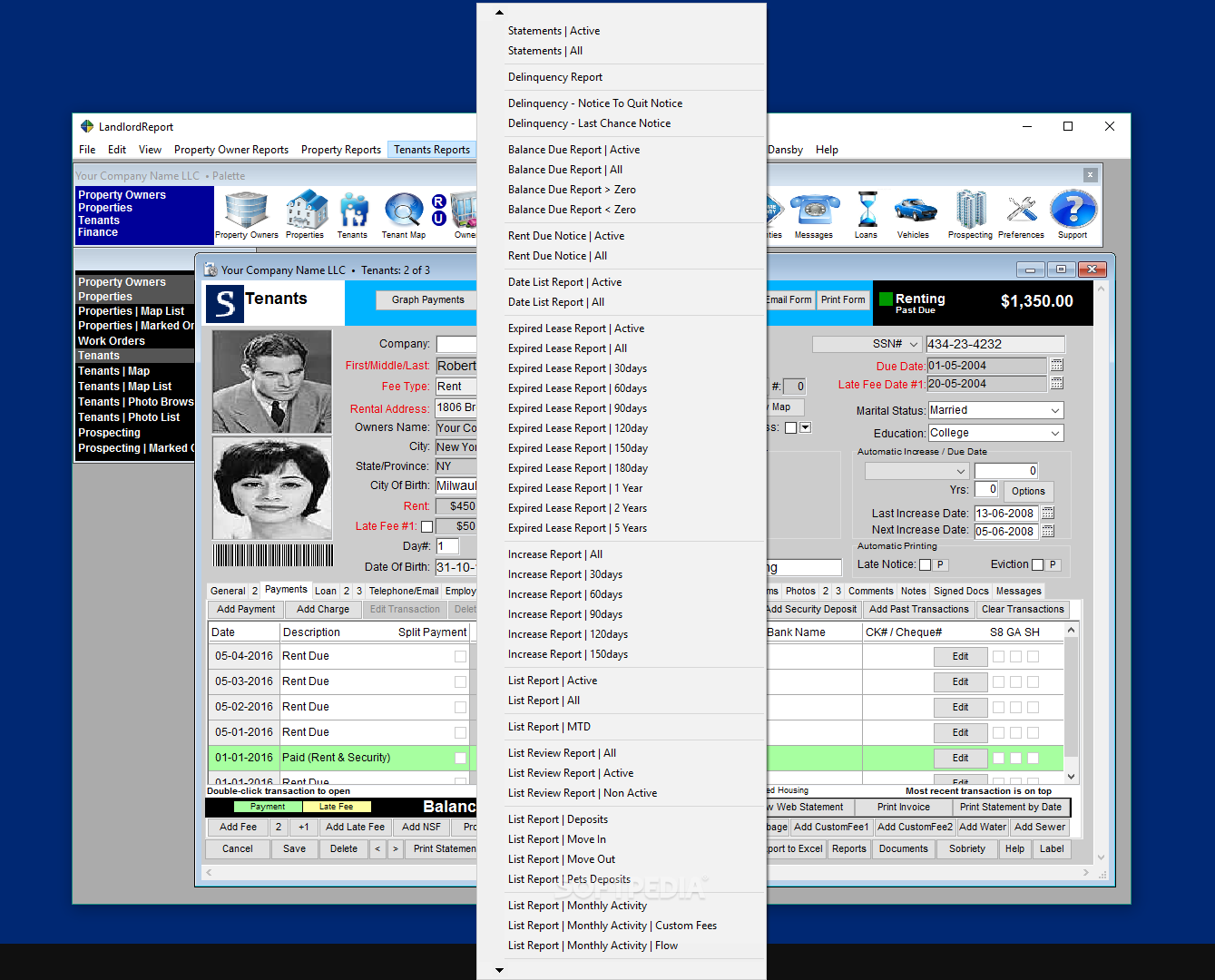
Task: Check Split Payment for the 05-03-2016 row
Action: point(460,681)
